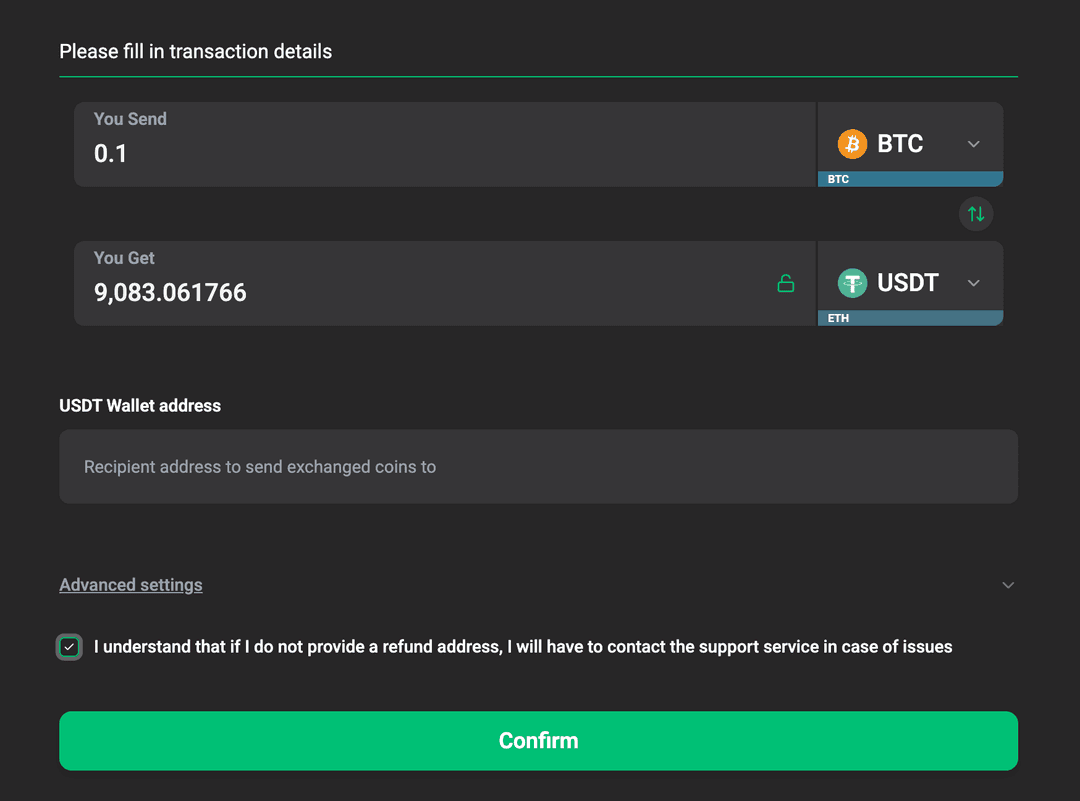The height and width of the screenshot is (801, 1080).
Task: Click the blue BTC network tag
Action: [x=910, y=179]
